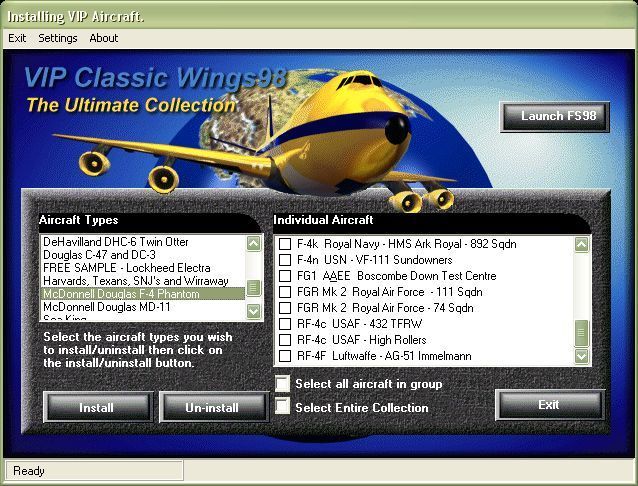Click down arrow of Individual Aircraft scrollbar
638x486 pixels.
(581, 356)
